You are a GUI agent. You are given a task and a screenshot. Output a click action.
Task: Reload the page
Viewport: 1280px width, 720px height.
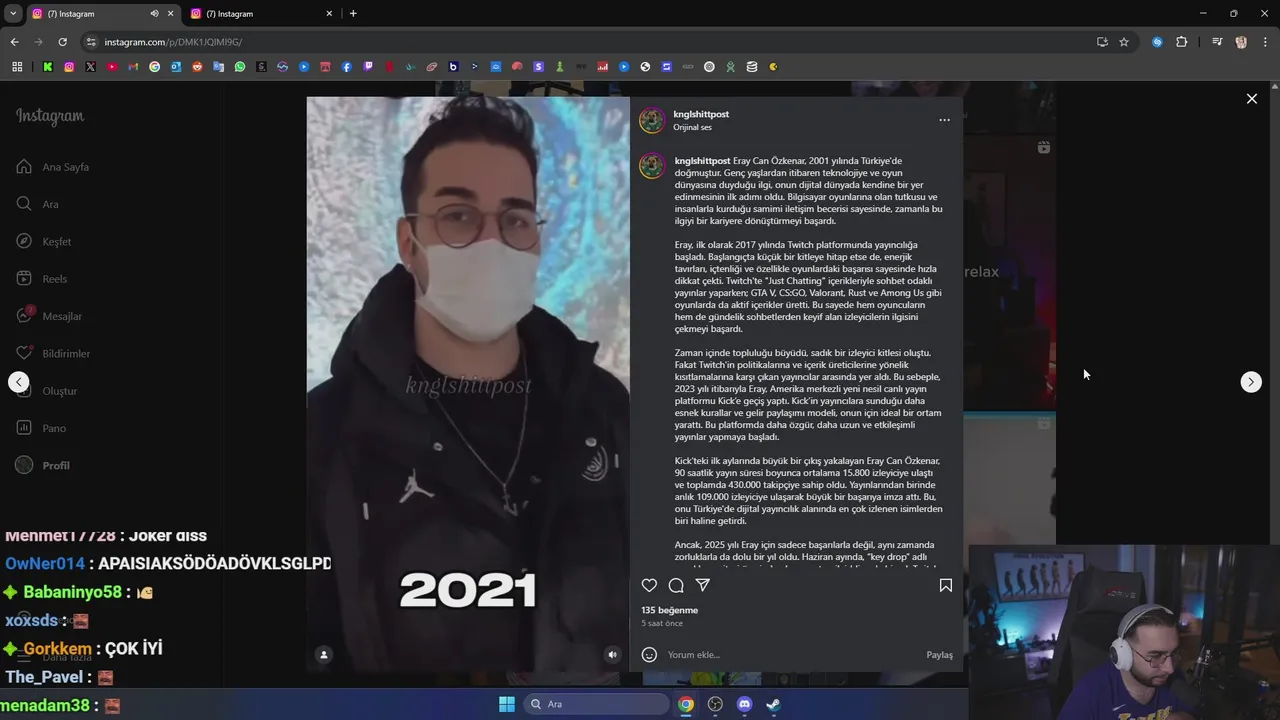click(62, 42)
